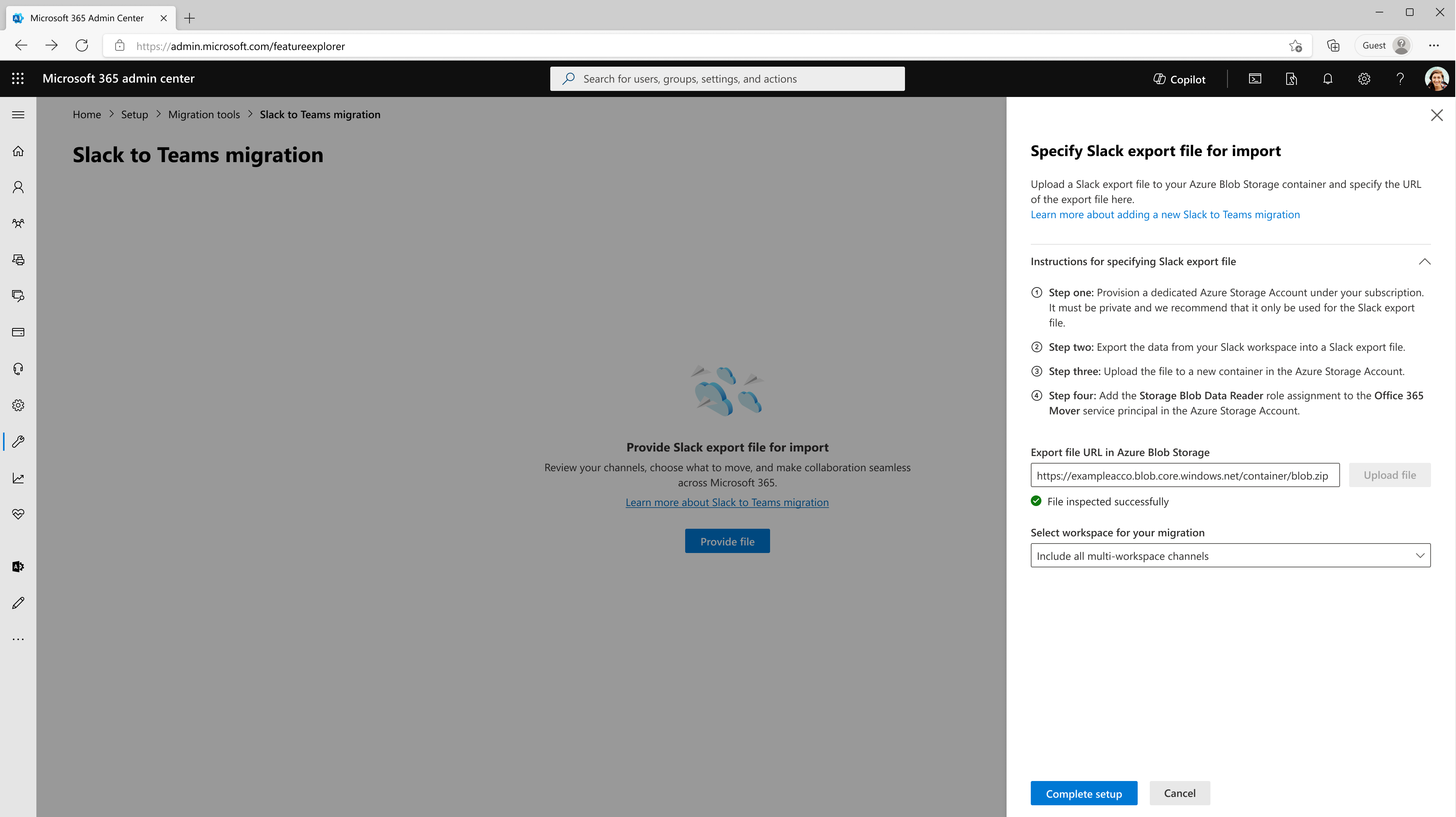Open notifications via the bell icon

point(1327,78)
